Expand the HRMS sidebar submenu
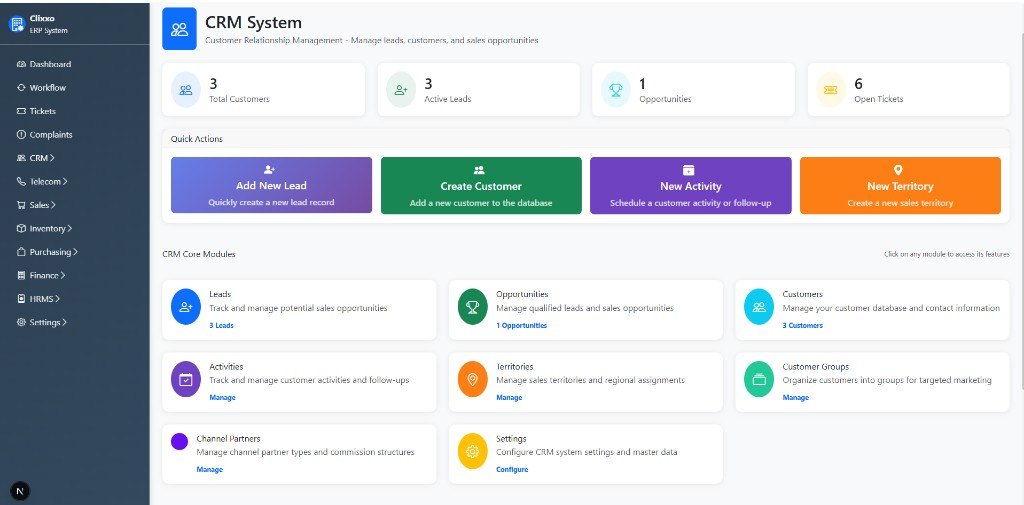 [57, 299]
